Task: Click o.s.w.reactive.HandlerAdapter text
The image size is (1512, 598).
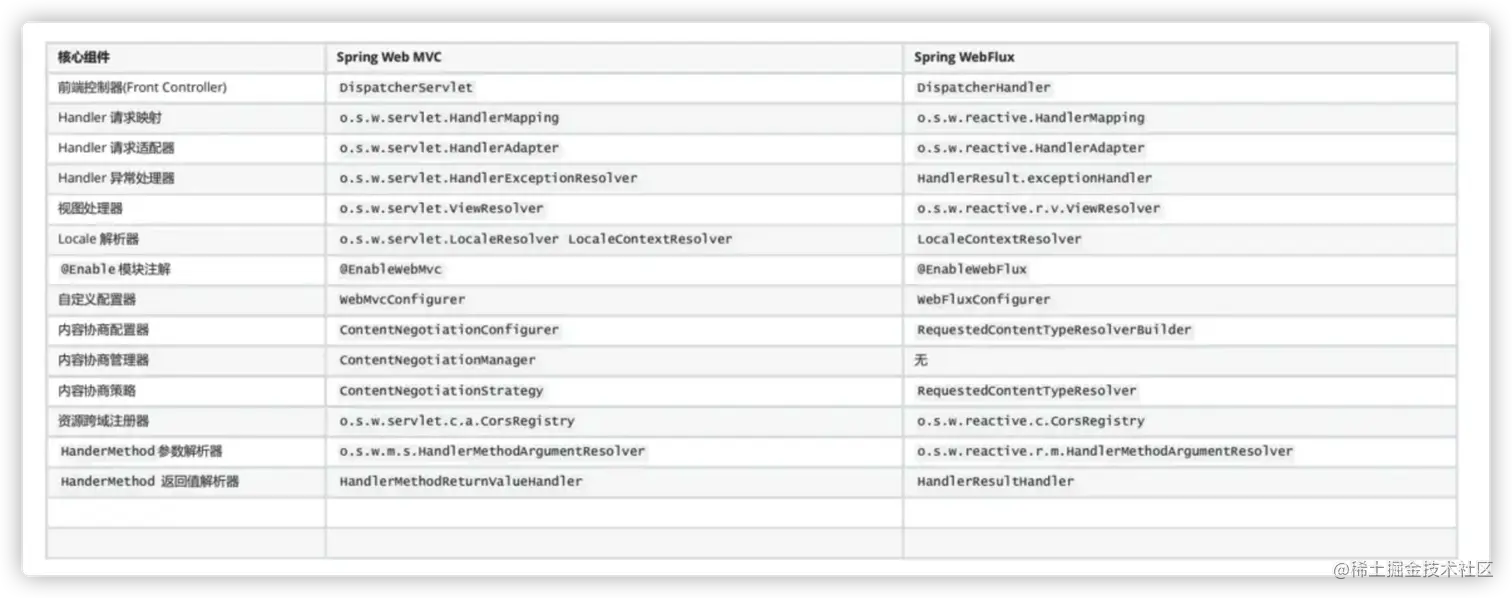Action: pos(1031,148)
